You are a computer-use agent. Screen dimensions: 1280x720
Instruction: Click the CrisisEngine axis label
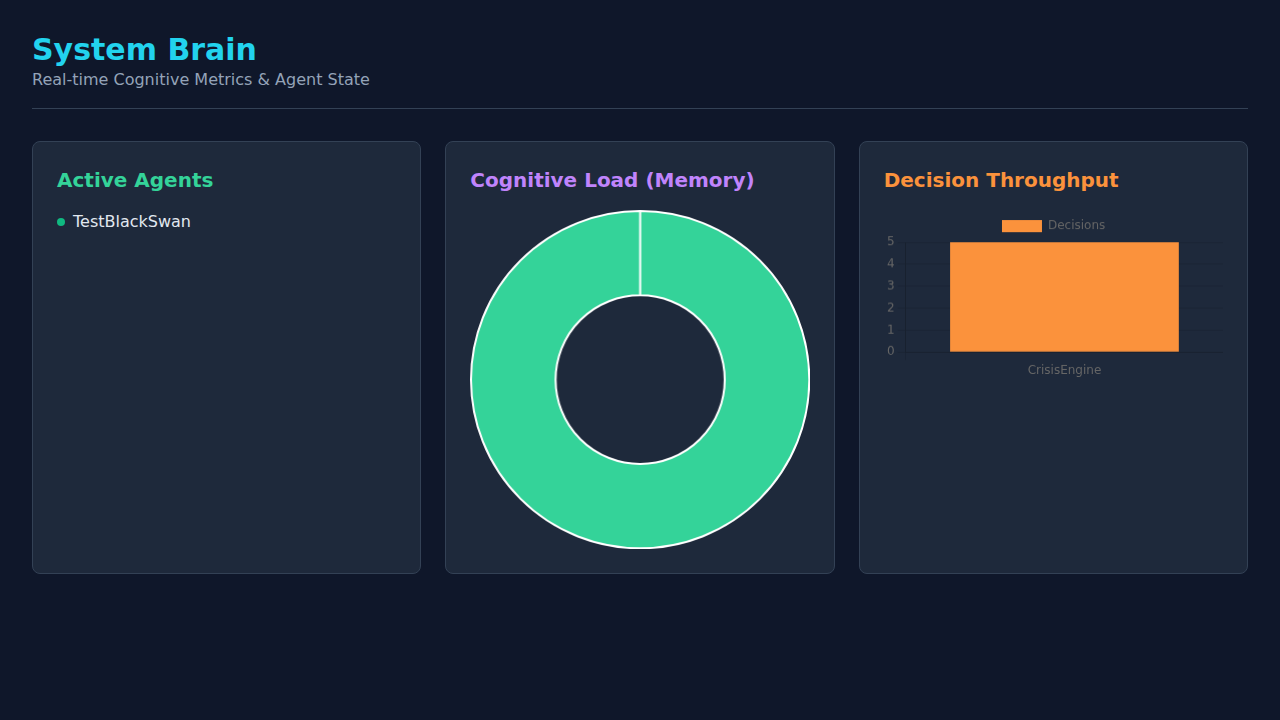1064,370
